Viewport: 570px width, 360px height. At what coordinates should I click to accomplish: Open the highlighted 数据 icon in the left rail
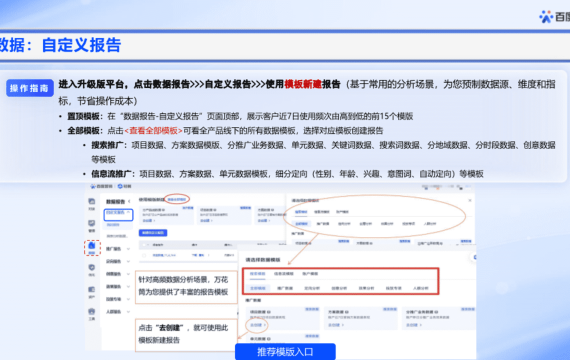[x=92, y=246]
